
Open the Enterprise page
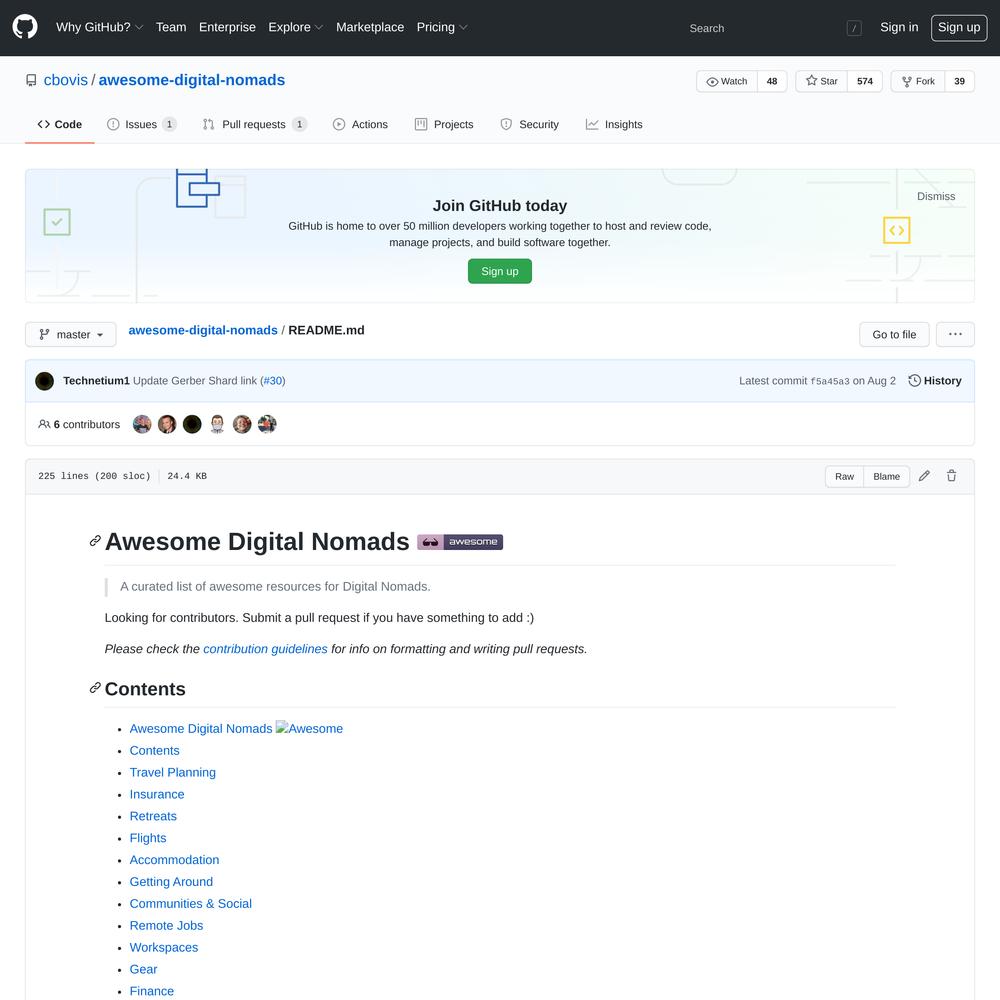tap(227, 27)
